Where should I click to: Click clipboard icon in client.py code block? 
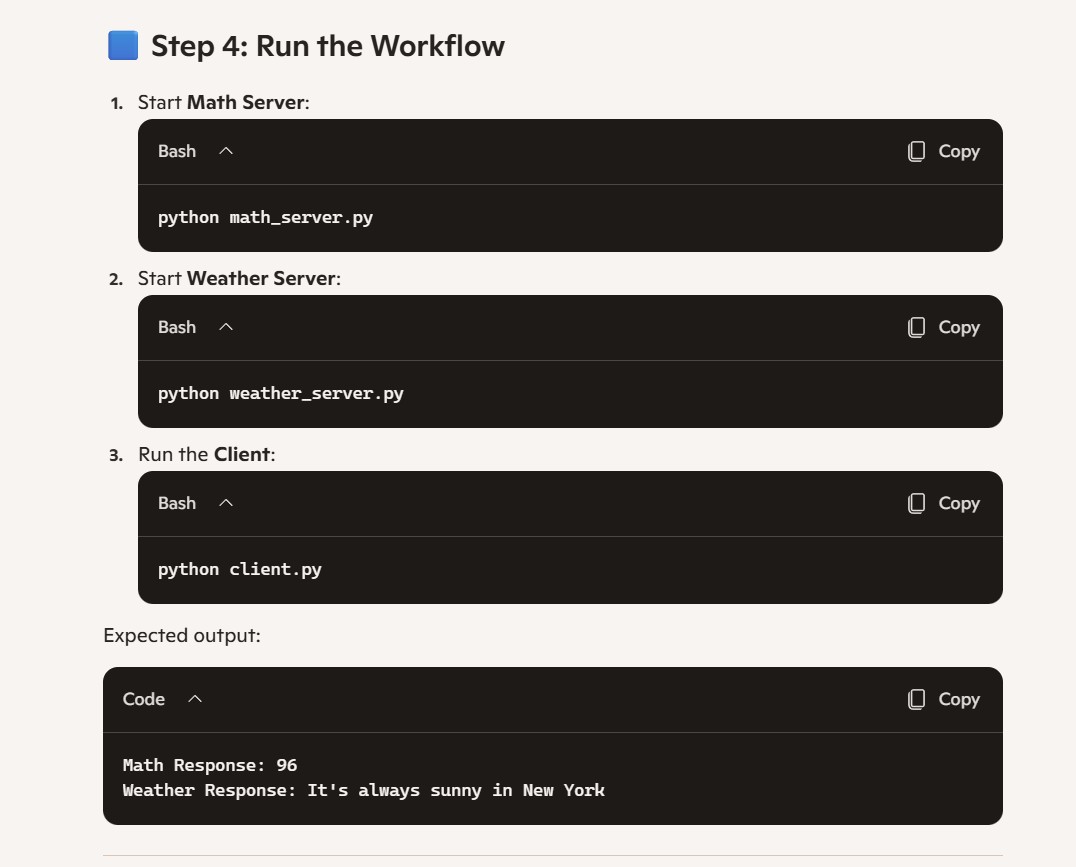coord(916,503)
